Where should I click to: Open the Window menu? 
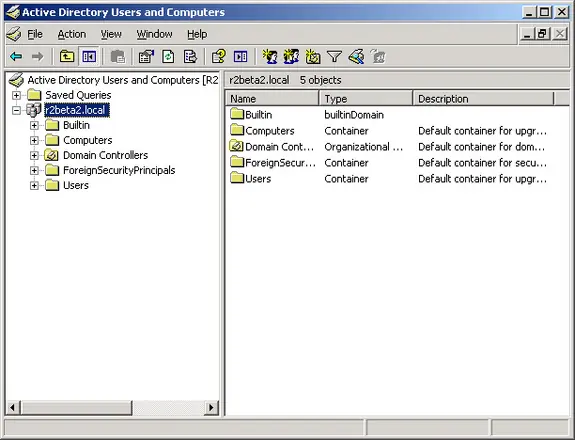click(154, 34)
